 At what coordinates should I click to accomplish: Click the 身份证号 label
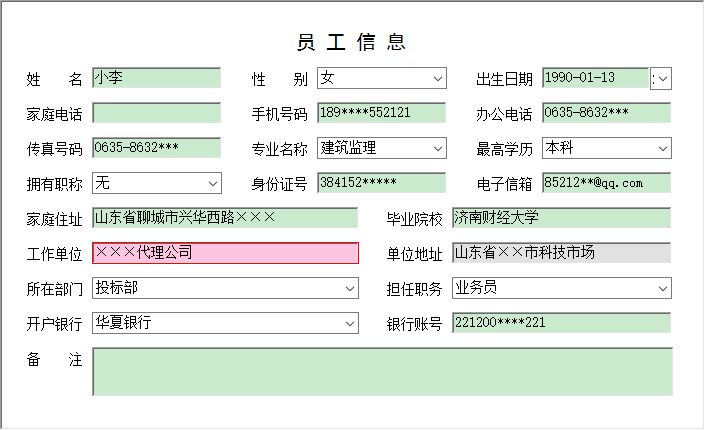279,184
